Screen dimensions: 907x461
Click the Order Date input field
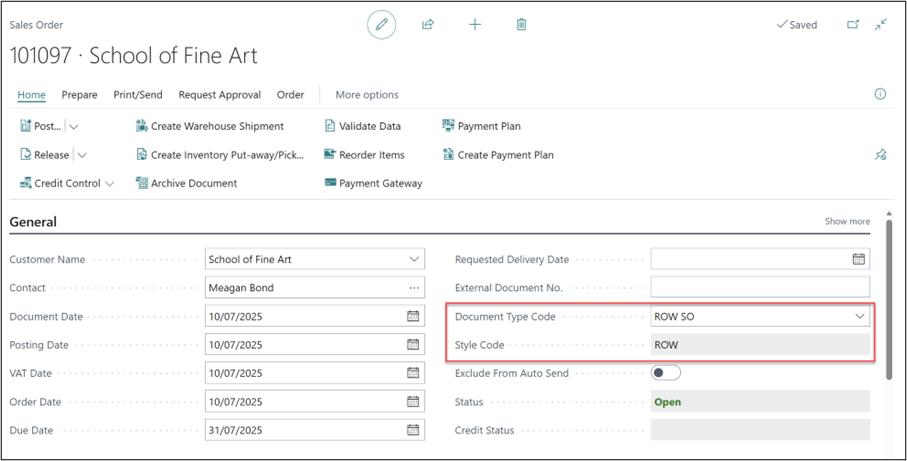[315, 401]
